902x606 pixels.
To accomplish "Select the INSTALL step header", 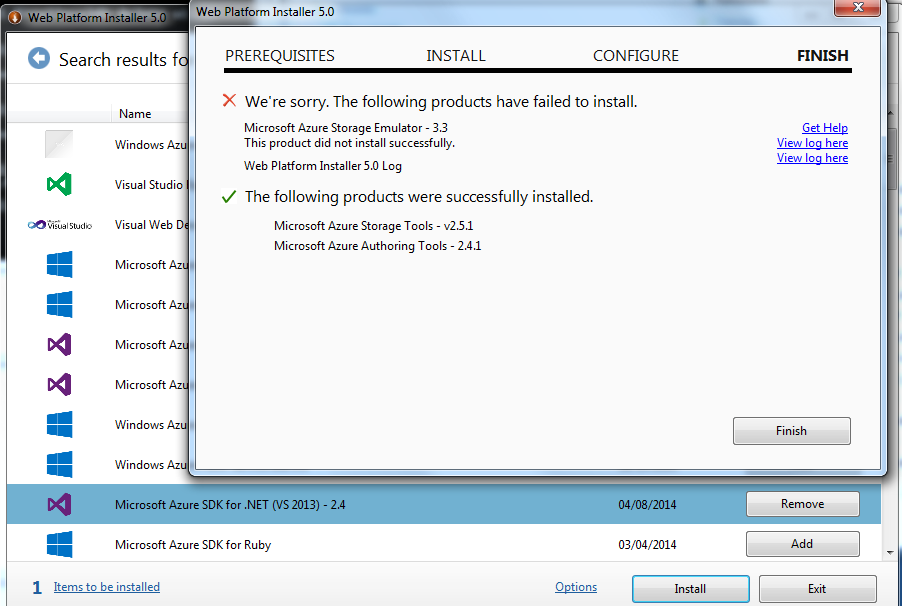I will pos(456,55).
